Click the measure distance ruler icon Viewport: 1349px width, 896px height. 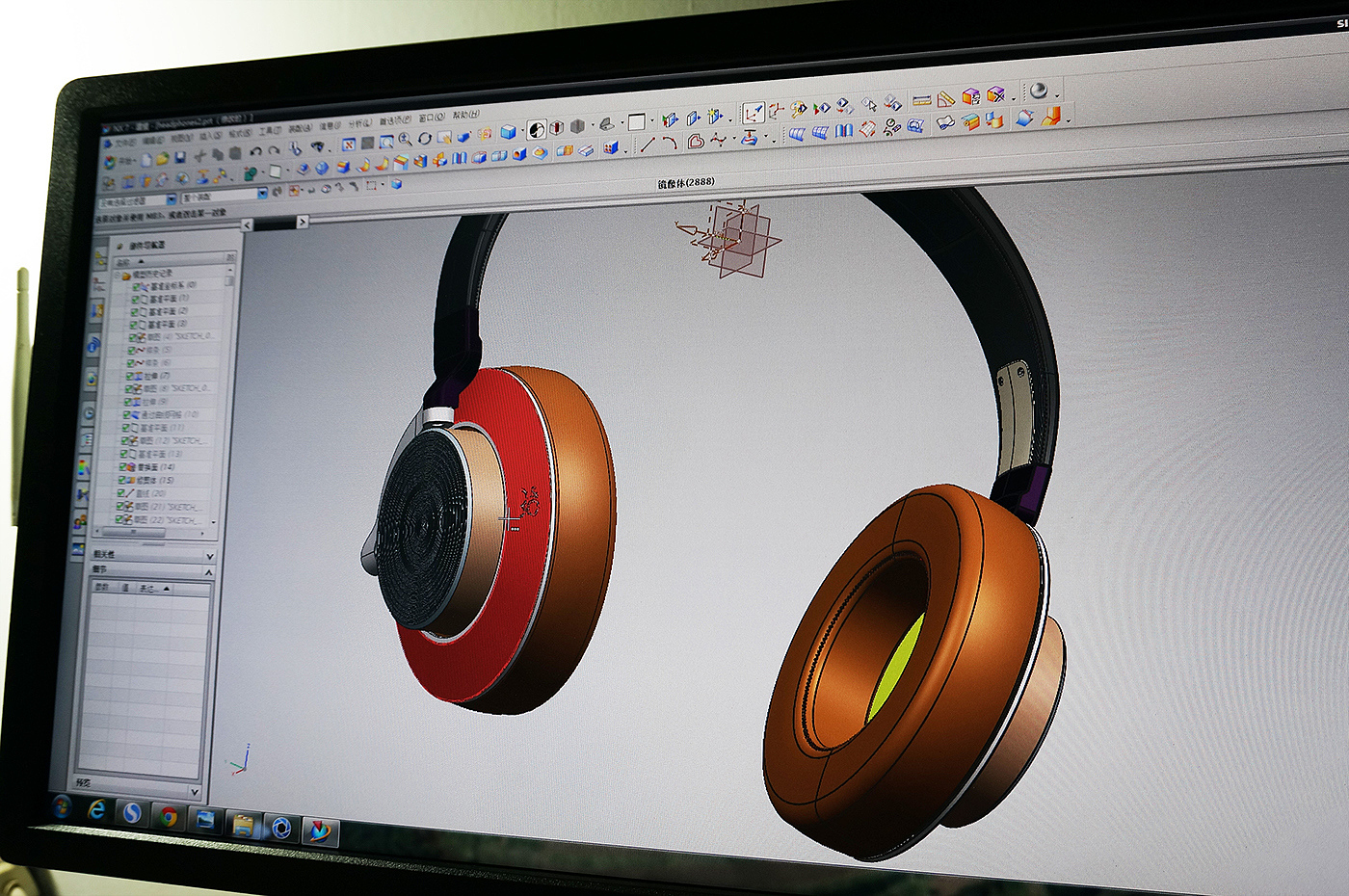click(922, 99)
